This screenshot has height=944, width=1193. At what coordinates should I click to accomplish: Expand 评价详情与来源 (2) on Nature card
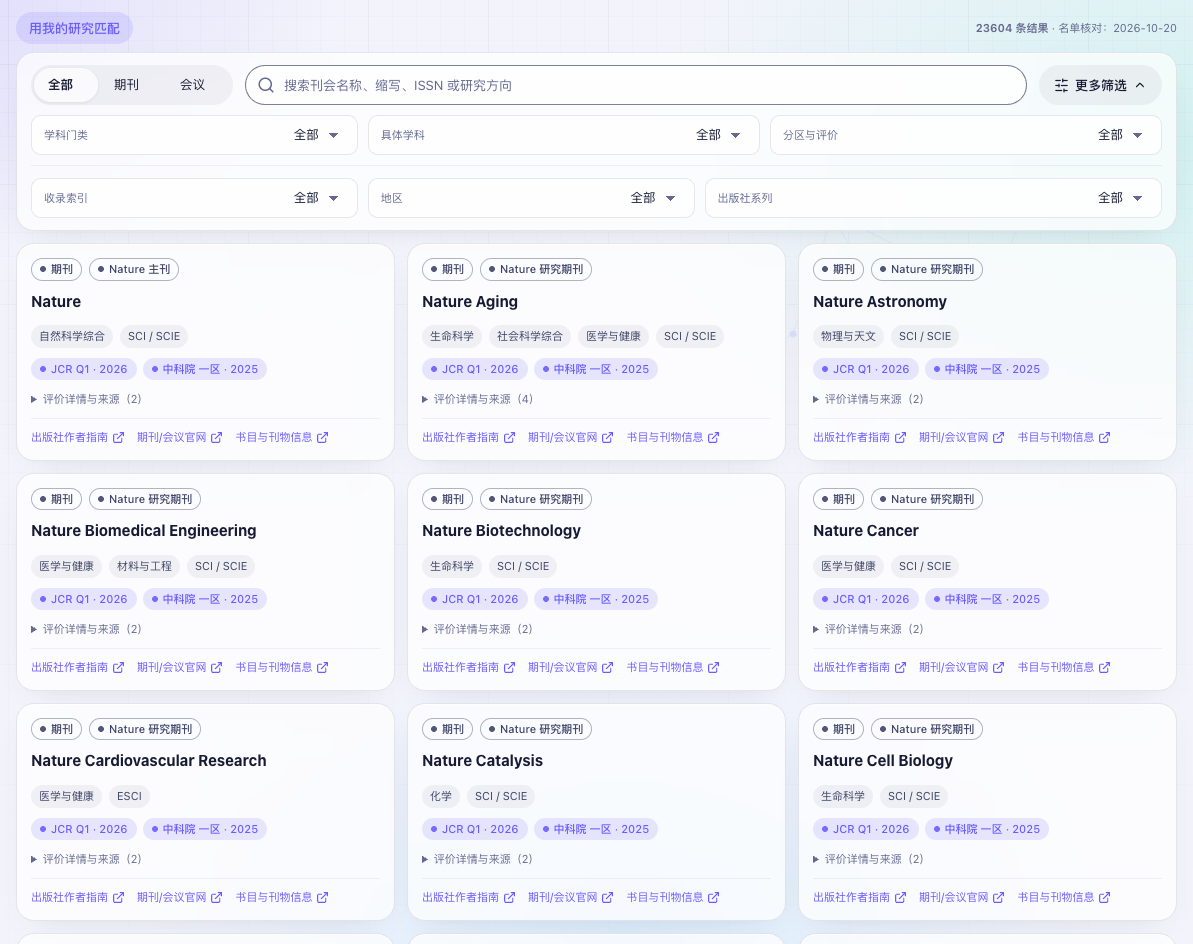87,399
